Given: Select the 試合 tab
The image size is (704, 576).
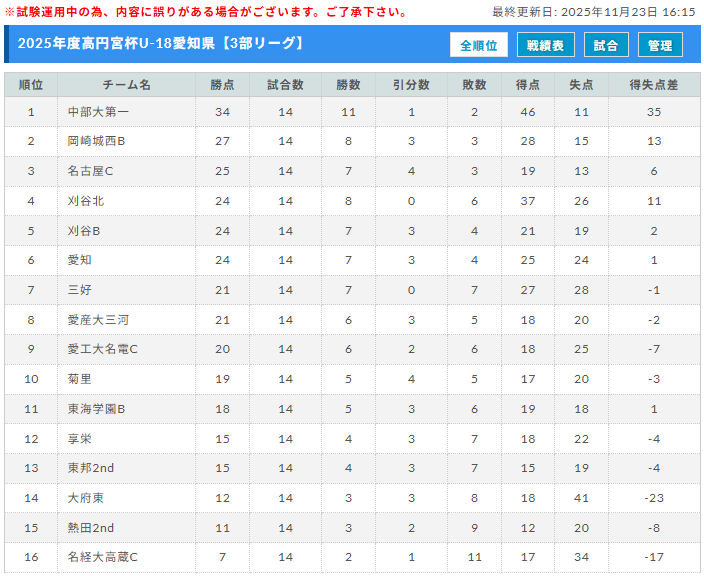Looking at the screenshot, I should tap(606, 45).
